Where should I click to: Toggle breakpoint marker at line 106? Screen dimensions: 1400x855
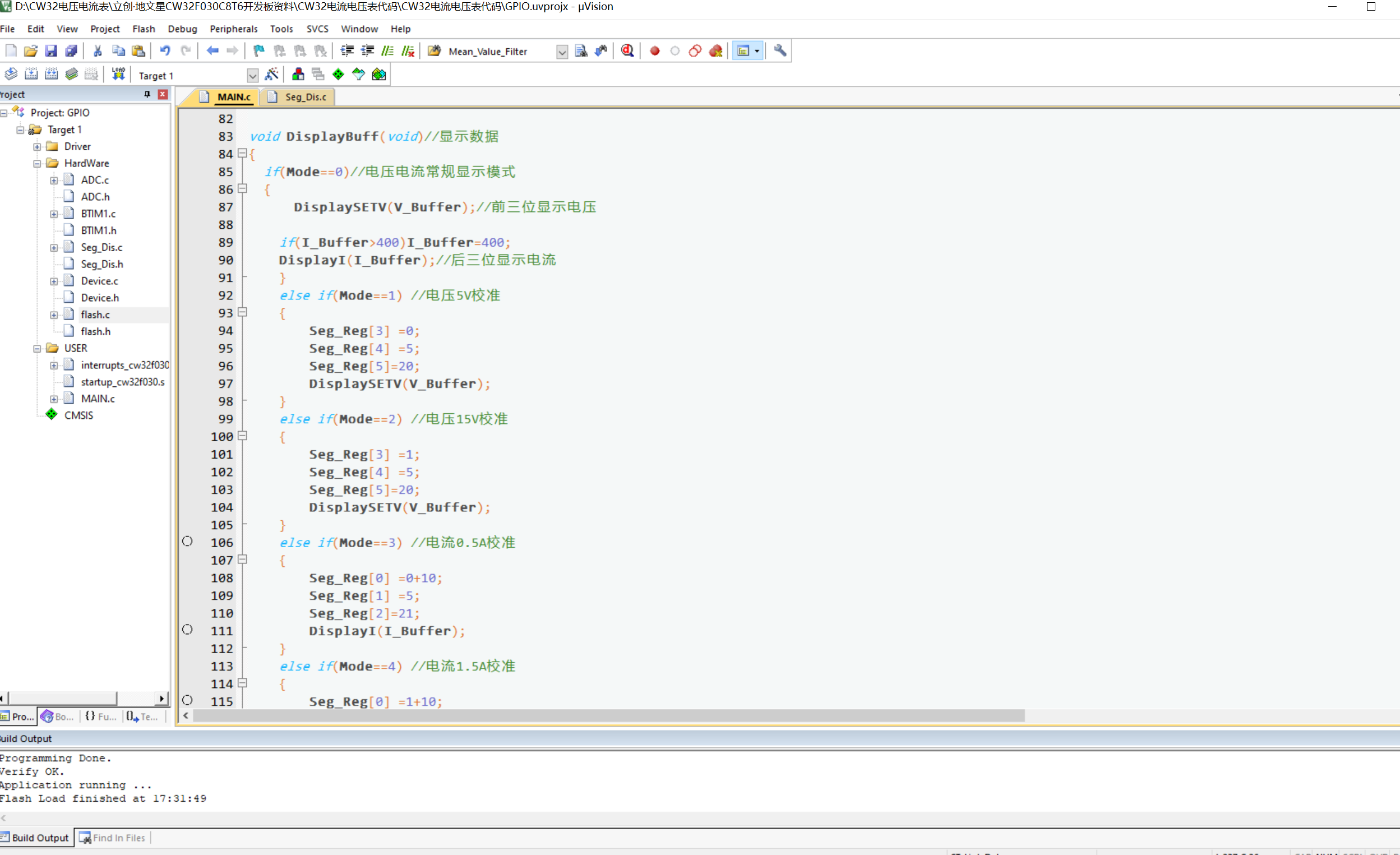[x=187, y=542]
